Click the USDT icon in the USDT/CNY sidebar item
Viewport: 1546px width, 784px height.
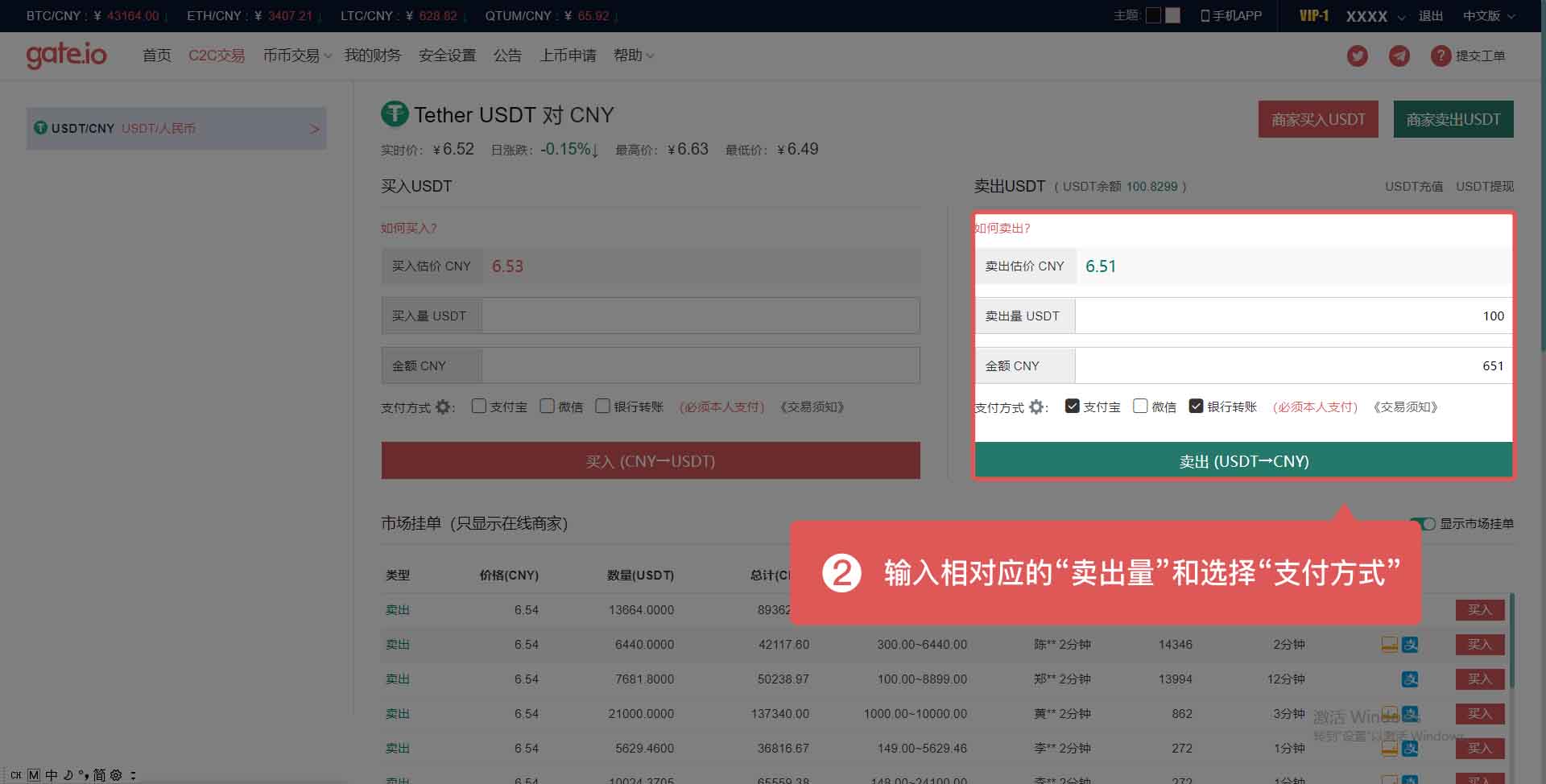point(40,128)
